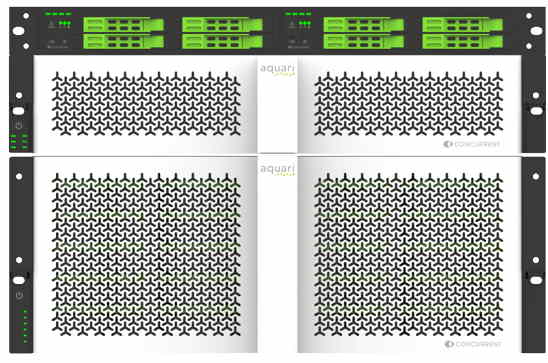
Task: Click the power button on the upper chassis
Action: (19, 126)
